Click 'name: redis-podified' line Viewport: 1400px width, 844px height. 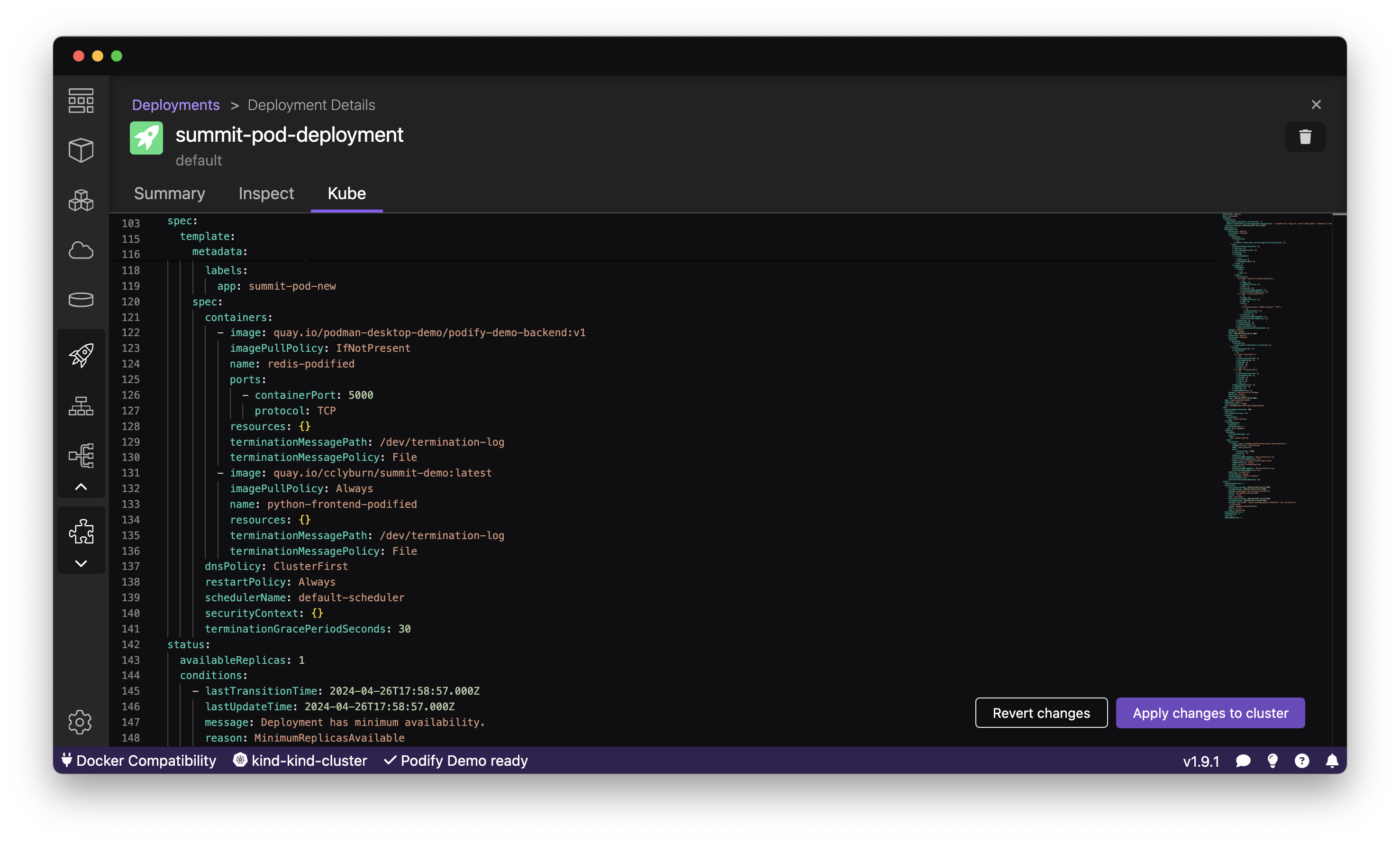(x=292, y=364)
